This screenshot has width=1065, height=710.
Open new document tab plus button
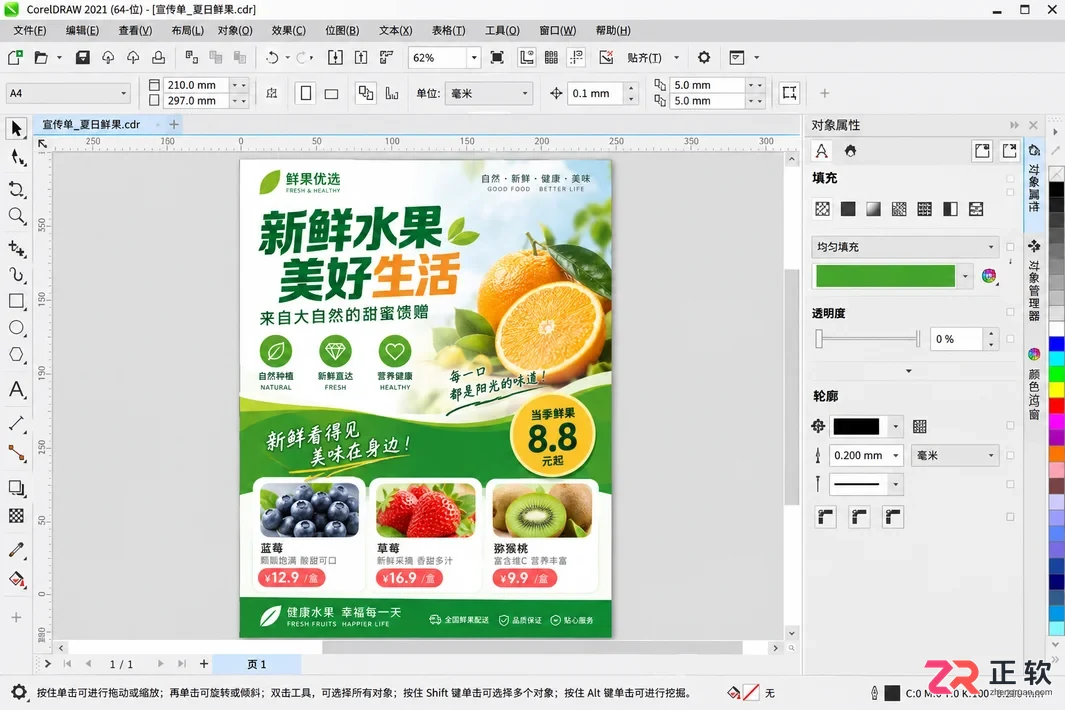point(174,124)
